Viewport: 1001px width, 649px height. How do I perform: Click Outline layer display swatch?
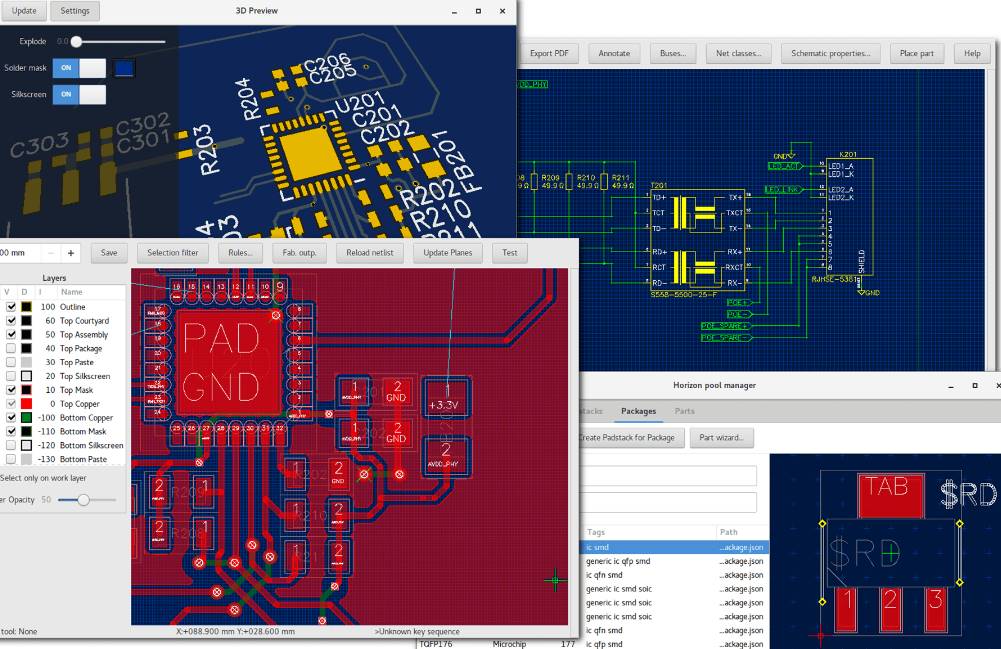point(26,307)
